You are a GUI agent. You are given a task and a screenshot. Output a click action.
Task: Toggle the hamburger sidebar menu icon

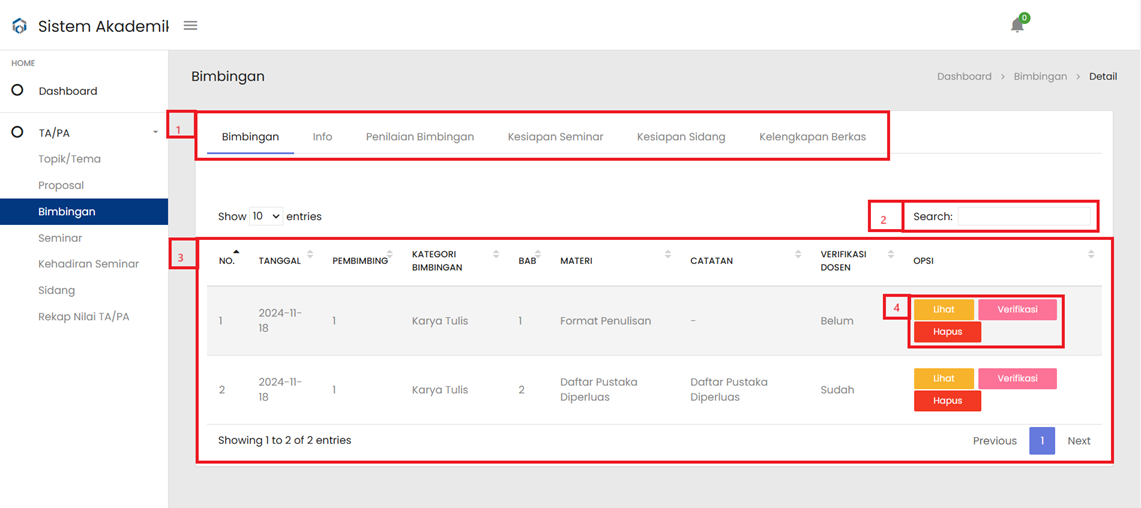191,25
